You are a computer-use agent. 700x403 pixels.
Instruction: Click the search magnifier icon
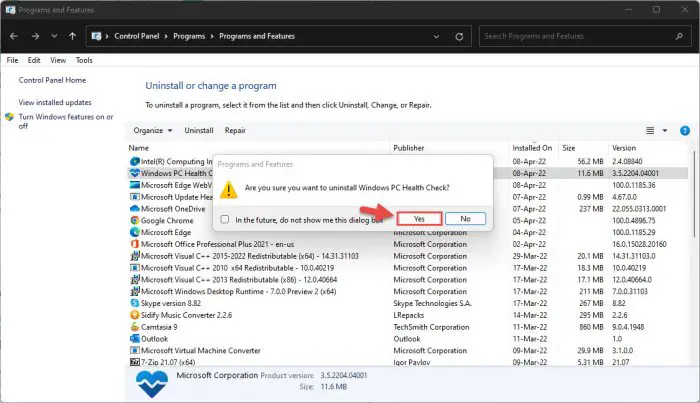(679, 36)
